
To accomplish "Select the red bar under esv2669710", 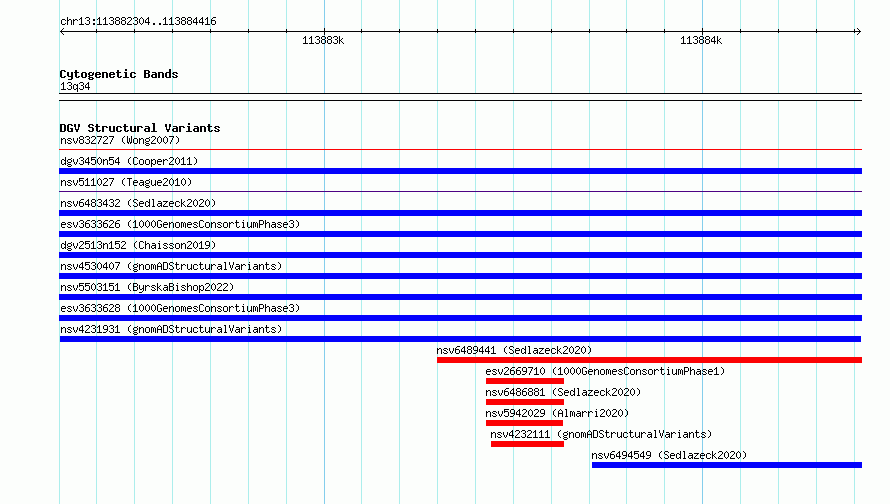I will (525, 381).
